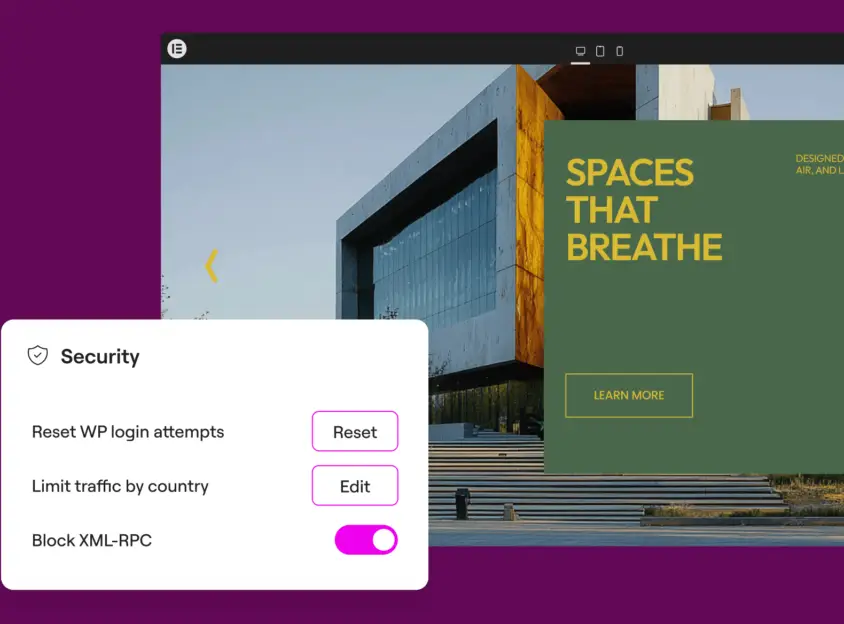Viewport: 844px width, 624px height.
Task: Go to previous slide with yellow arrow
Action: pyautogui.click(x=211, y=266)
